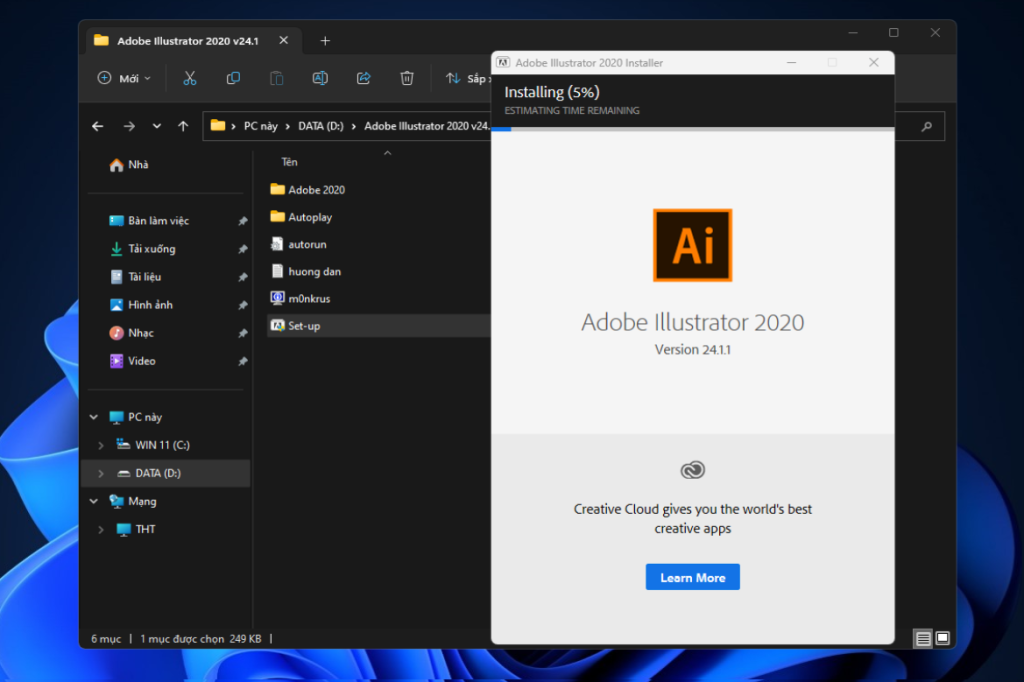The height and width of the screenshot is (682, 1024).
Task: Go up one folder level arrow
Action: pyautogui.click(x=184, y=126)
